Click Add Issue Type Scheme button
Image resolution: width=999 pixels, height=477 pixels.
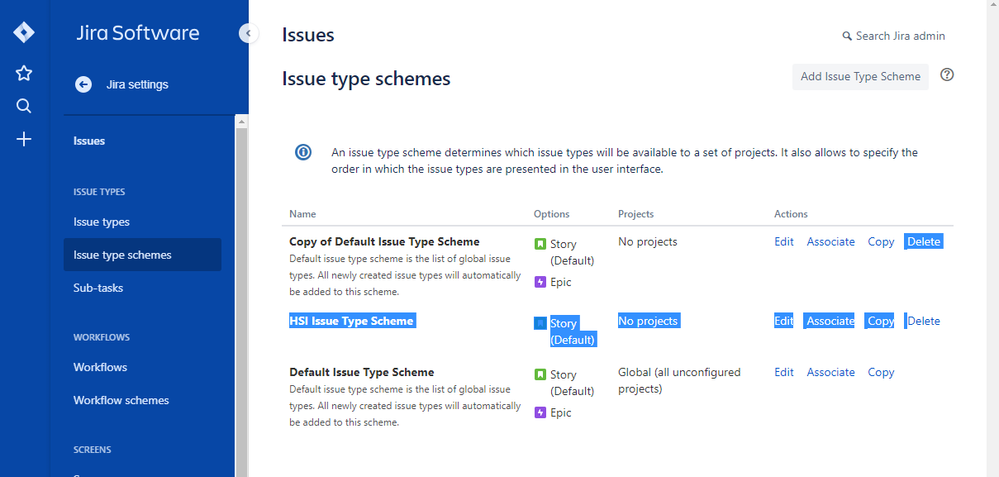point(860,76)
